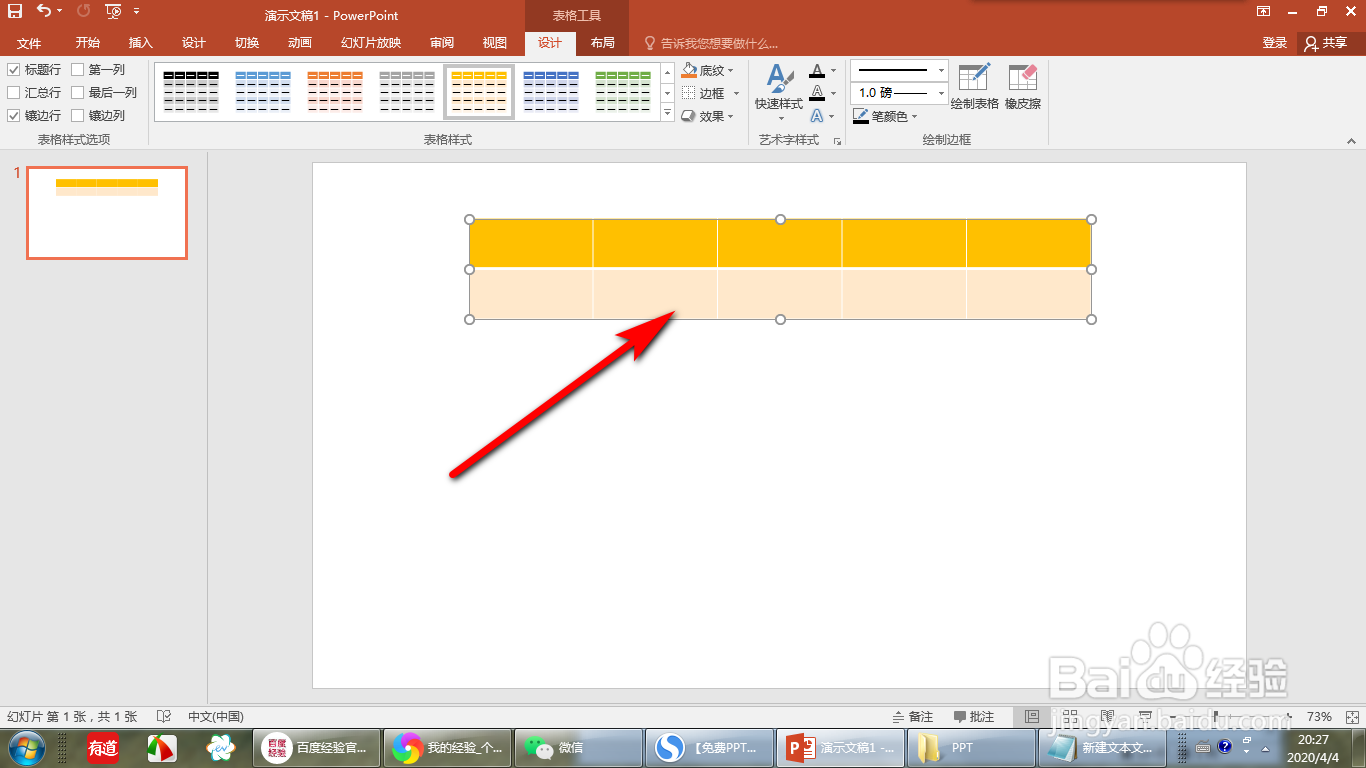Click the zoom slider in status bar
1366x768 pixels.
[x=1215, y=717]
